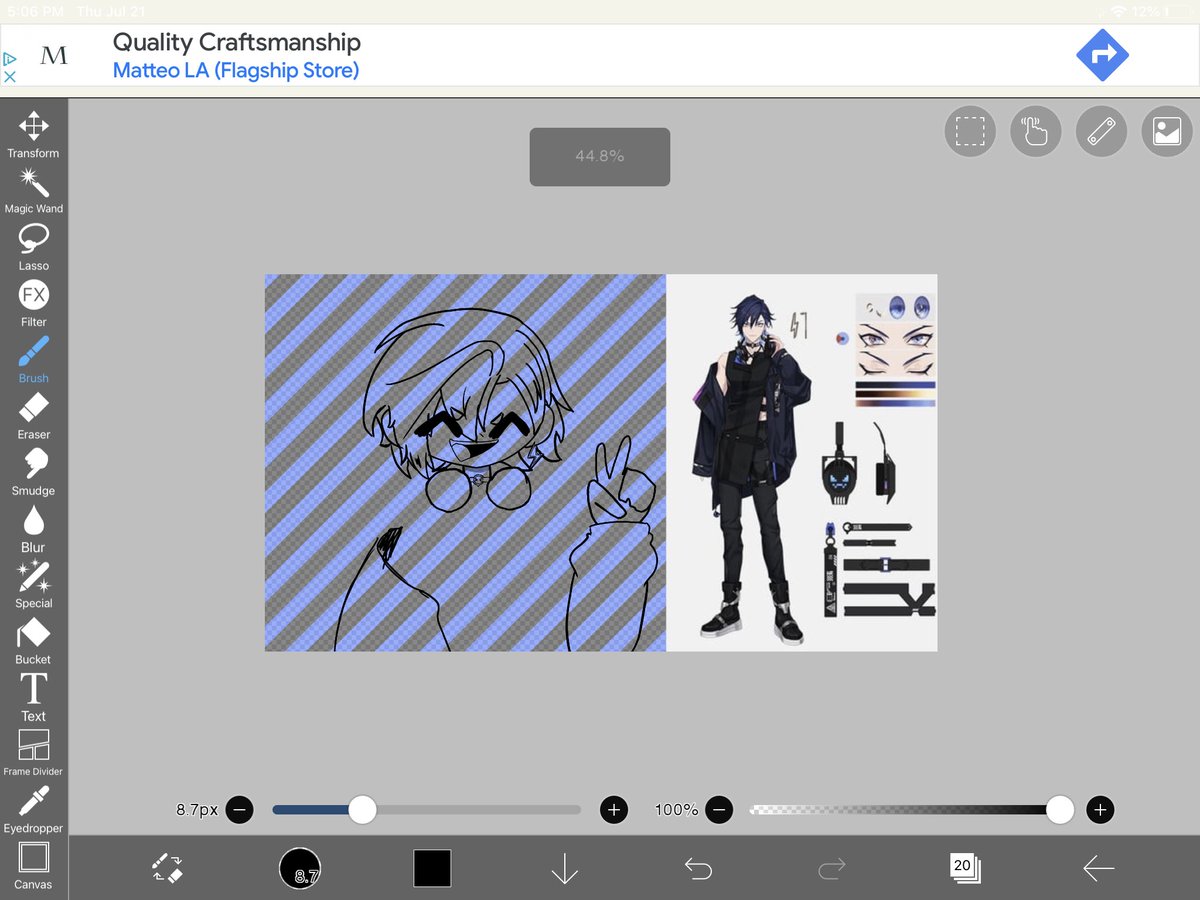
Task: Select the Transform tool
Action: (x=33, y=135)
